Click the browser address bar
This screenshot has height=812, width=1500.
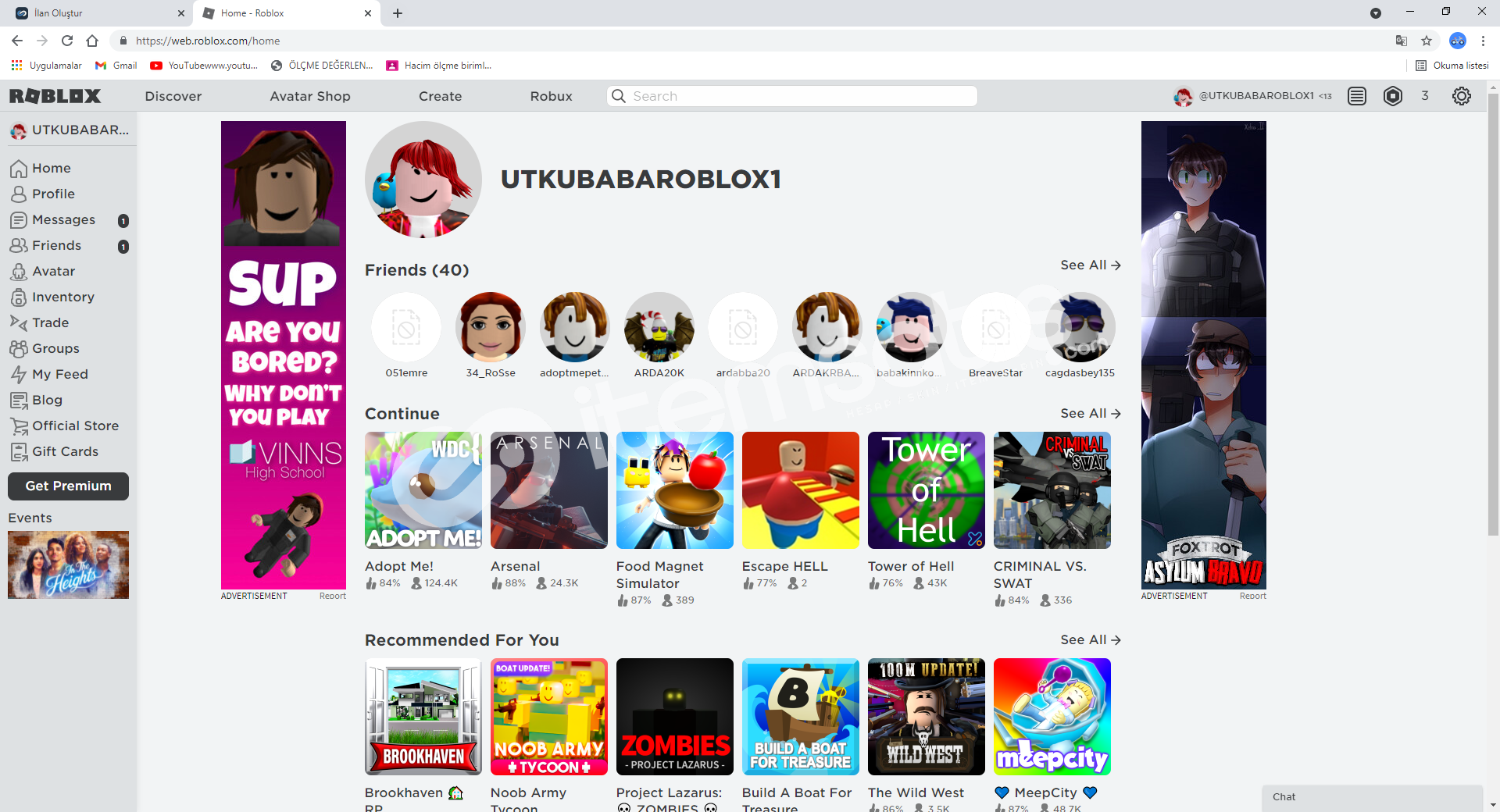coord(750,41)
